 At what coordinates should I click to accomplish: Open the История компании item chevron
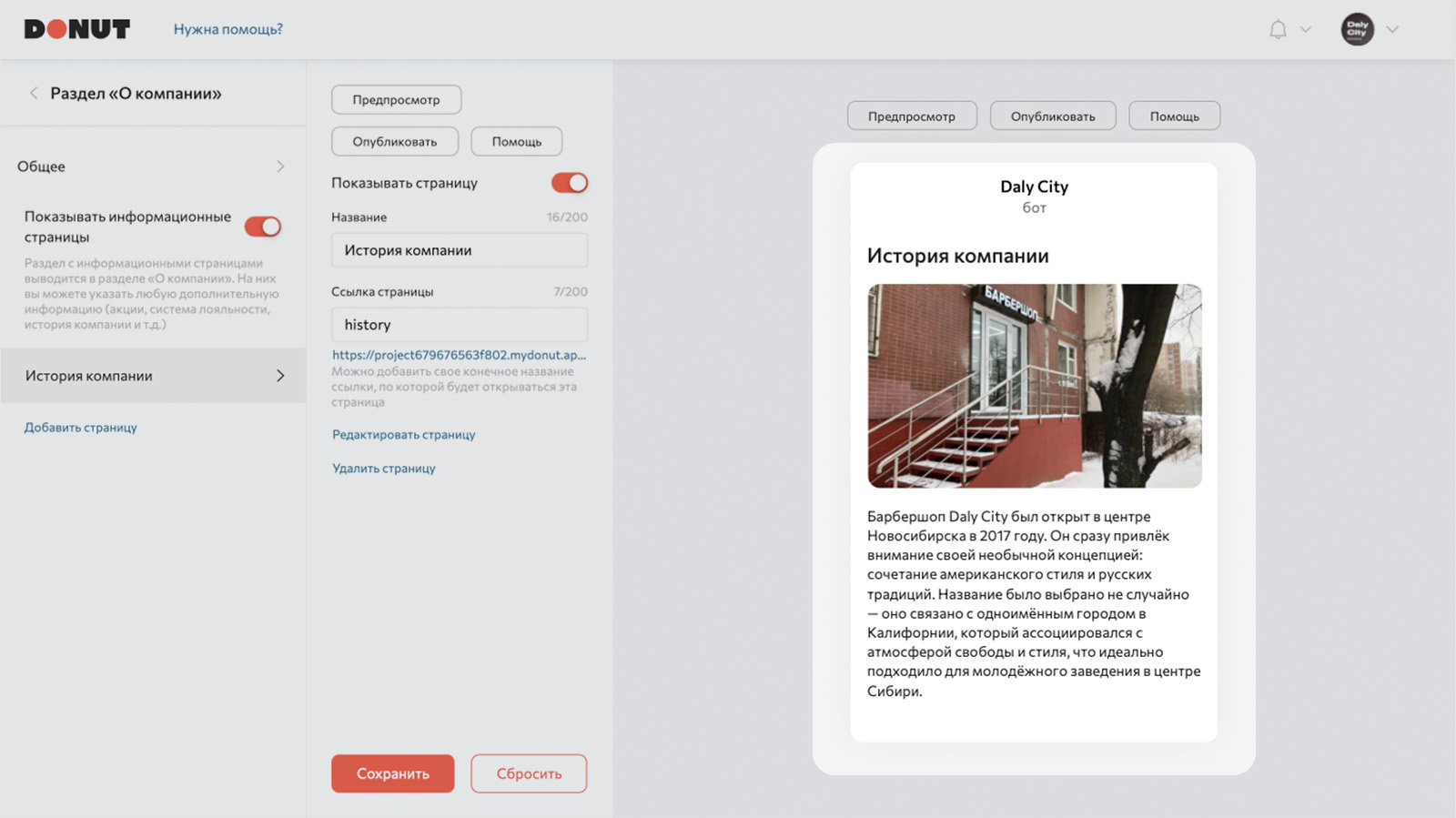pyautogui.click(x=280, y=376)
